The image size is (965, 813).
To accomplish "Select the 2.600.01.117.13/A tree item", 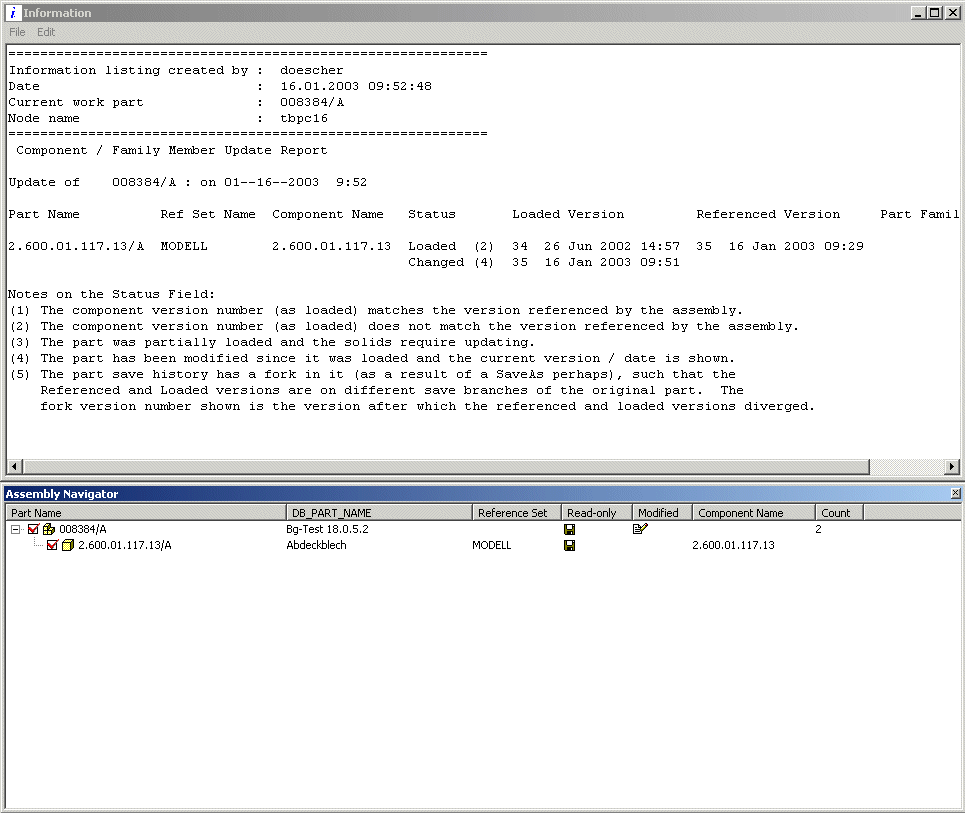I will [124, 545].
